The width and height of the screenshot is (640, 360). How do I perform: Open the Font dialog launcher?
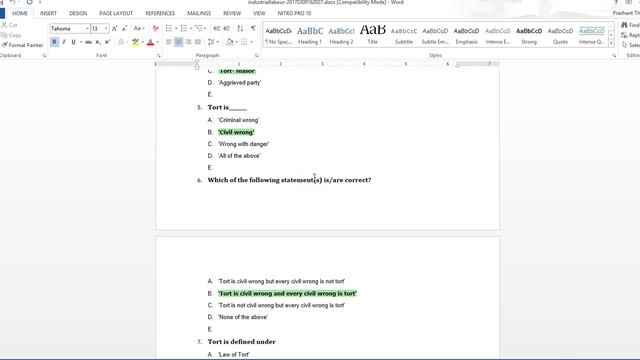point(159,56)
